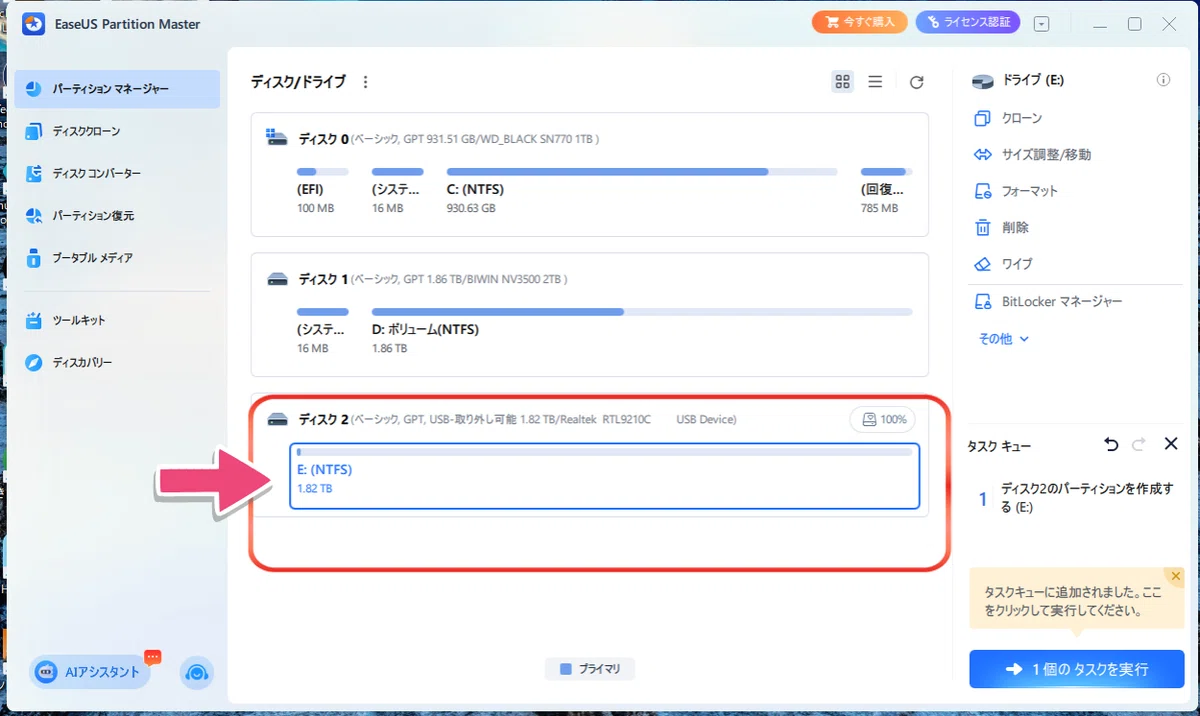
Task: Click the orange Buy Now button
Action: point(860,22)
